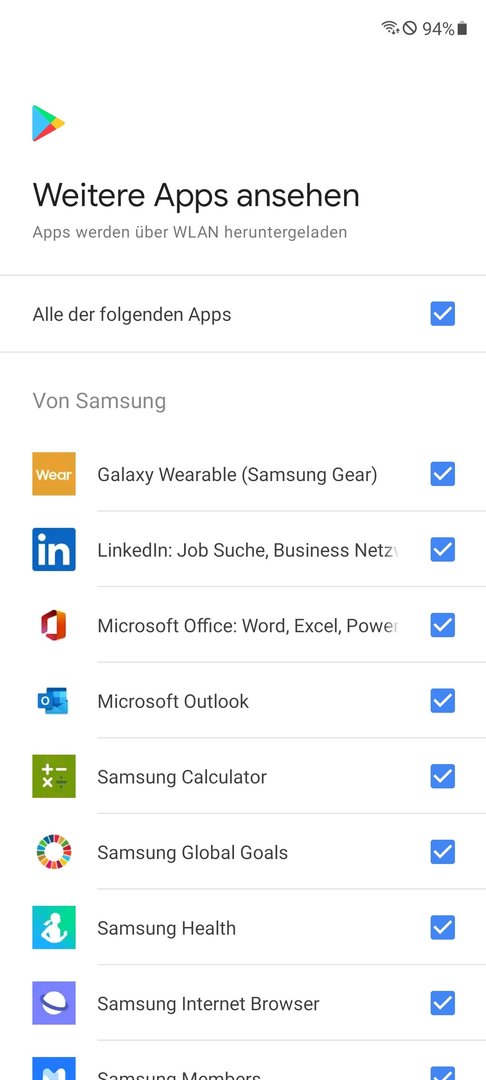Image resolution: width=486 pixels, height=1080 pixels.
Task: Tap the Galaxy Wearable app icon
Action: 54,474
